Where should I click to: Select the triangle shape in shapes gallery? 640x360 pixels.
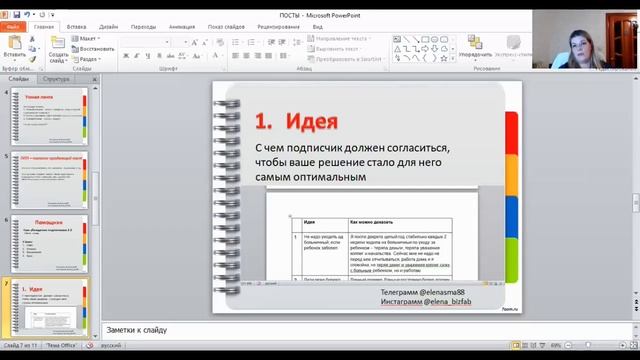397,49
